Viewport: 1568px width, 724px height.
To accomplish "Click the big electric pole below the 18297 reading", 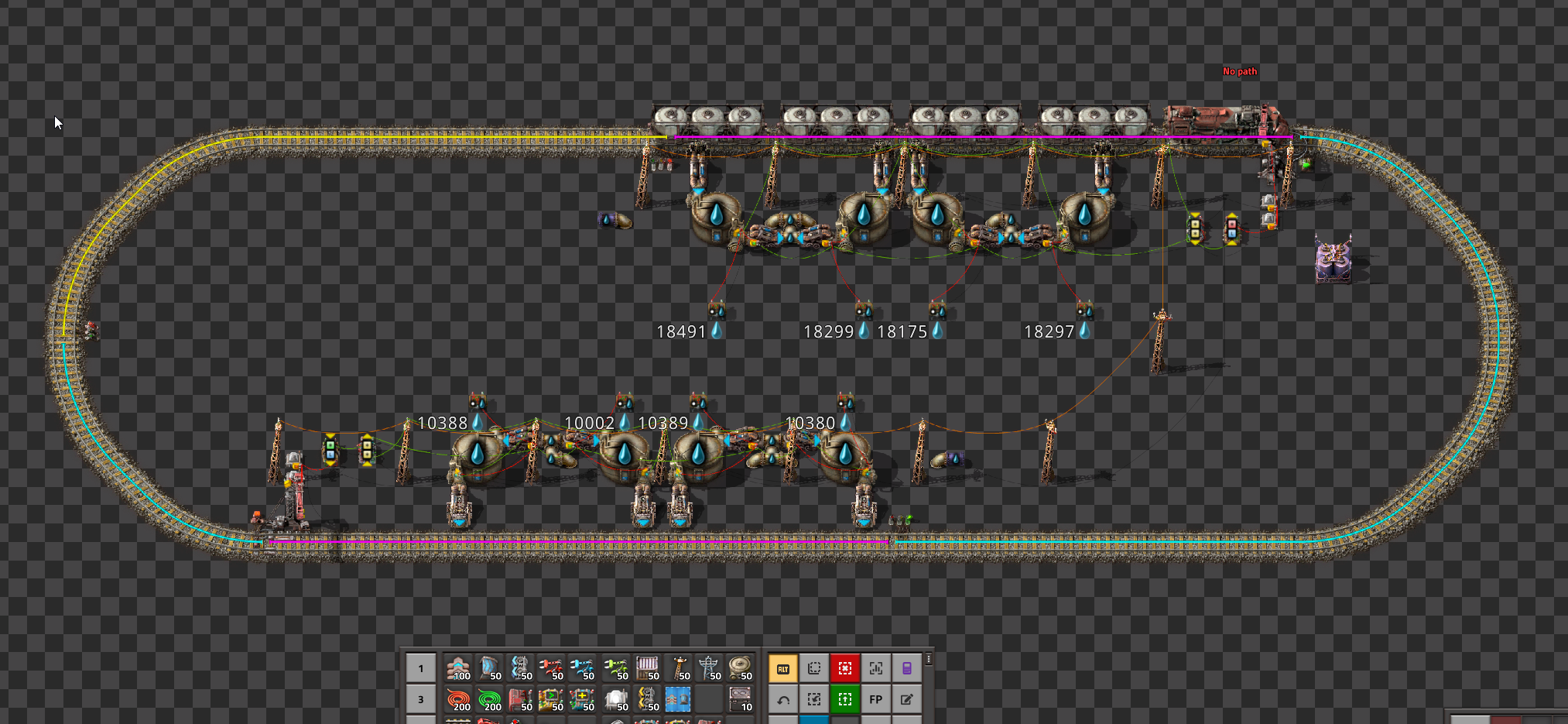I will point(1160,341).
